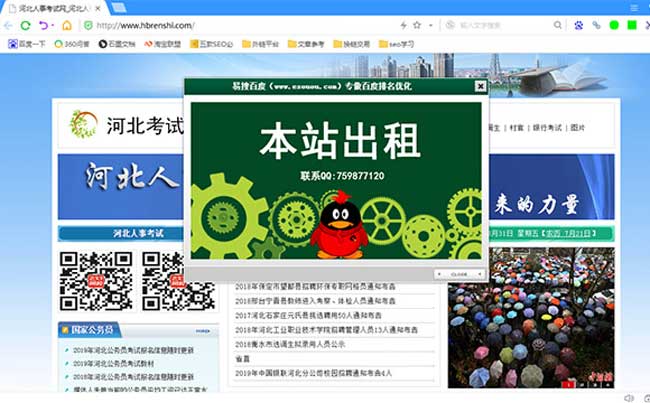Open the 2019年中国银联河北分公司 recruitment notice

pyautogui.click(x=313, y=373)
